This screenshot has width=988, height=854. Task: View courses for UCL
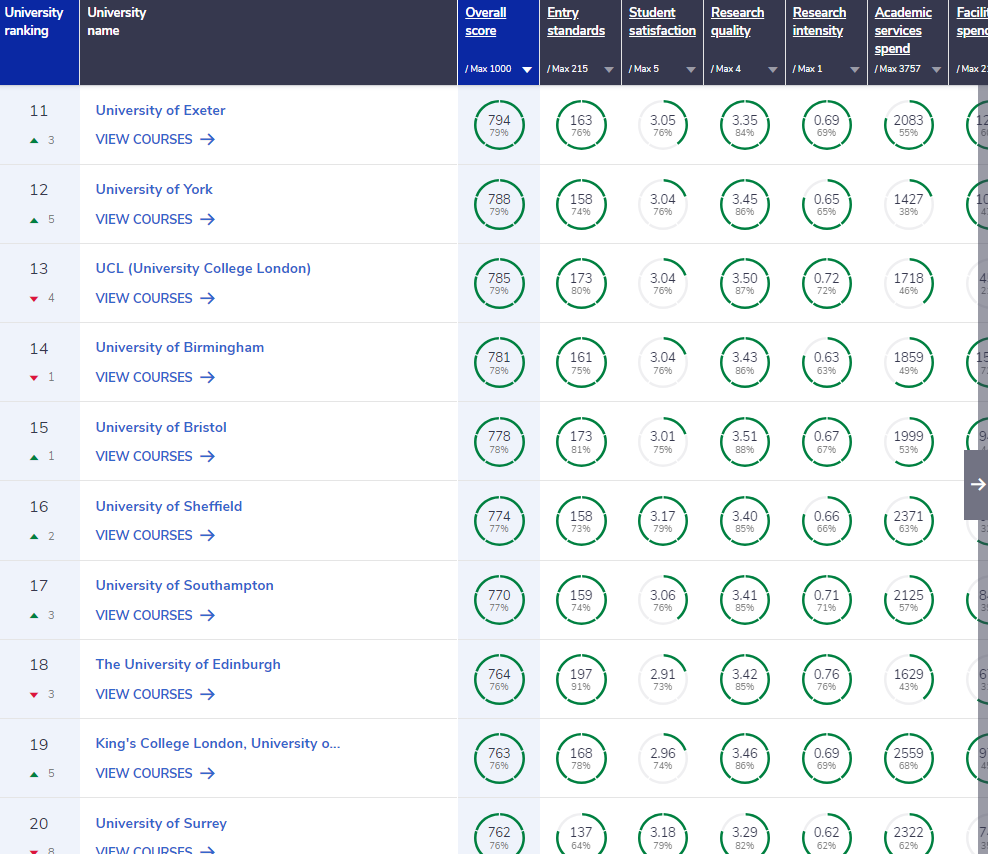point(155,298)
